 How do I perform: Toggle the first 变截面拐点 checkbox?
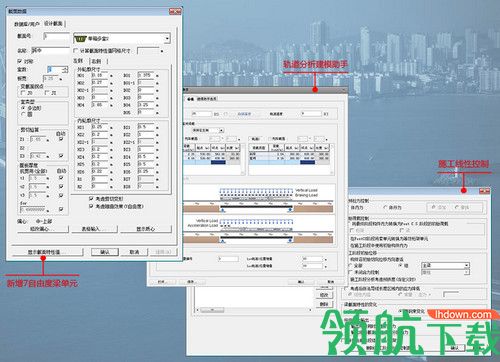click(x=23, y=93)
